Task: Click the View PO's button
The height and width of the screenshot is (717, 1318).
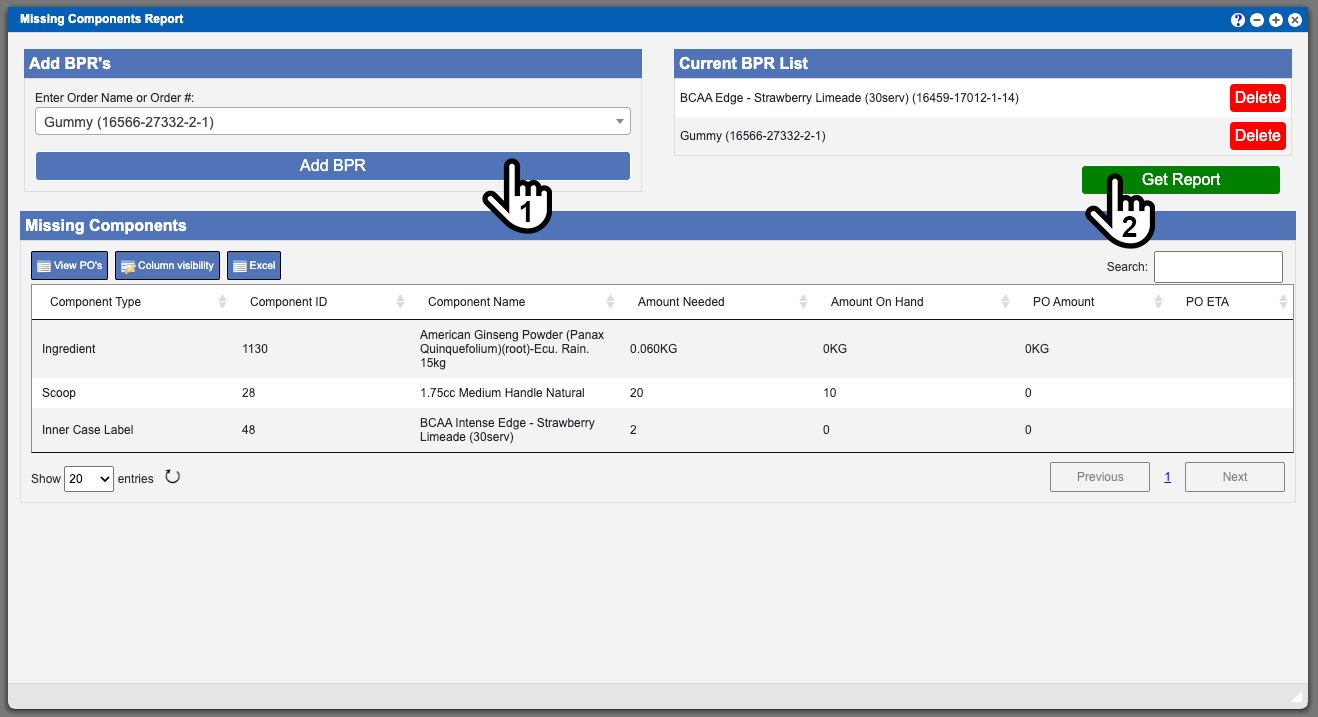Action: coord(69,265)
